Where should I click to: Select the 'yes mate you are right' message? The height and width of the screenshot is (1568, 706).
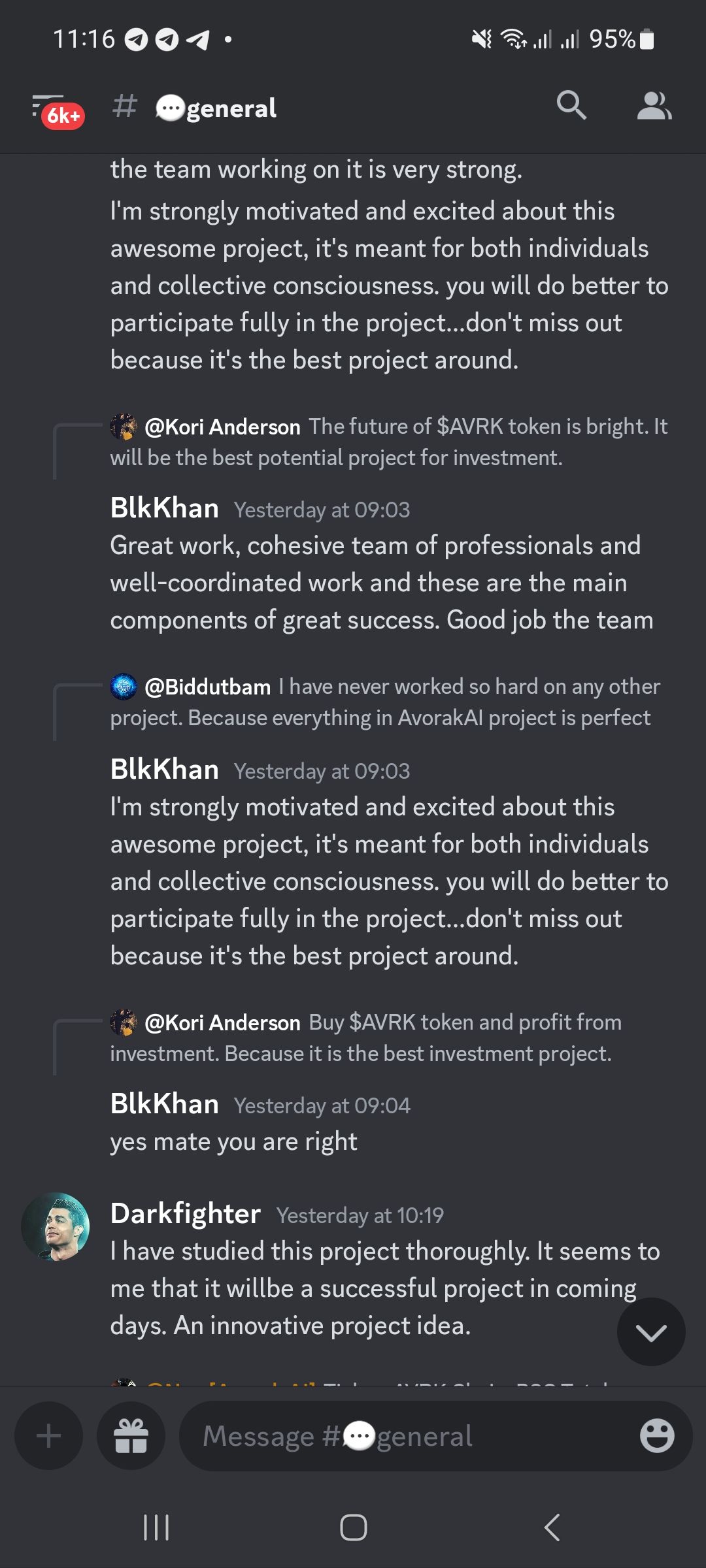233,1142
